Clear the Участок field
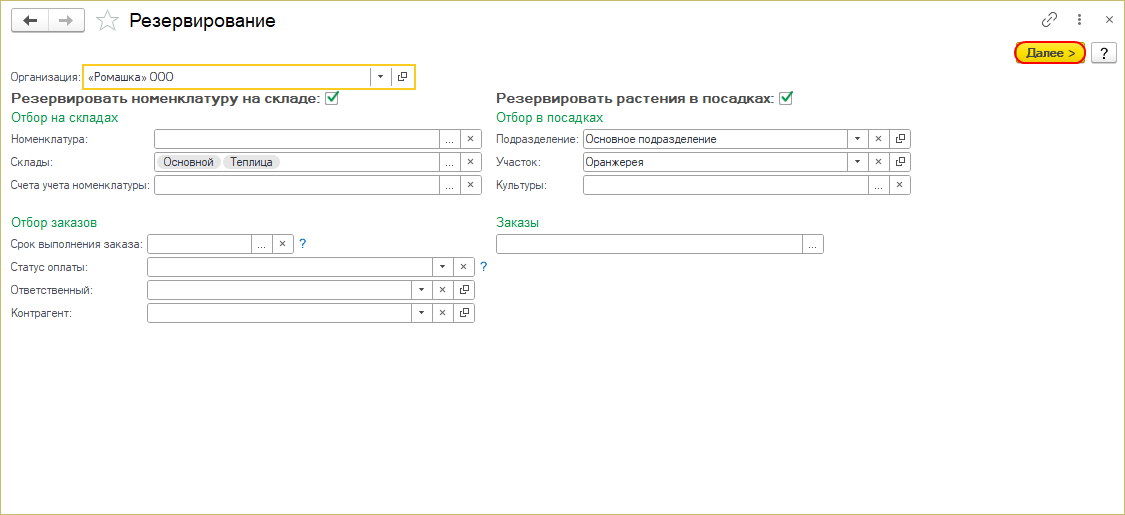 pos(879,162)
